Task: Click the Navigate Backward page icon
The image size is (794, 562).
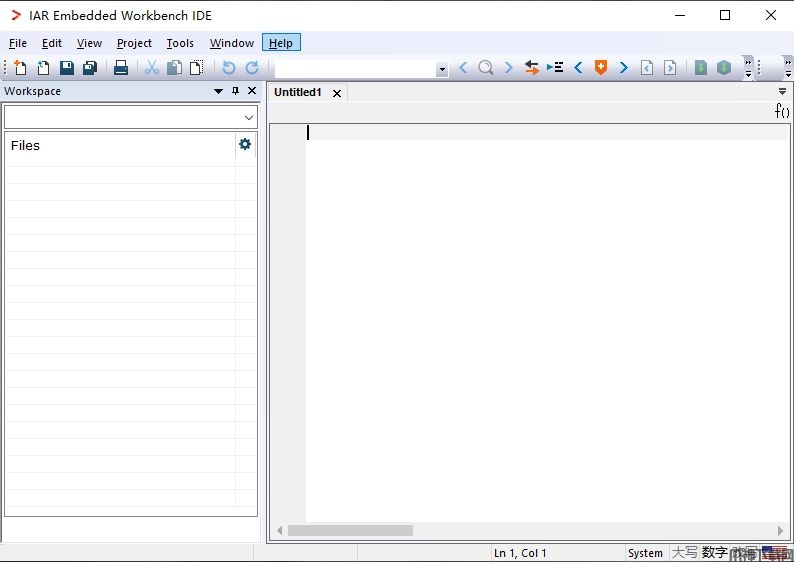Action: [647, 67]
